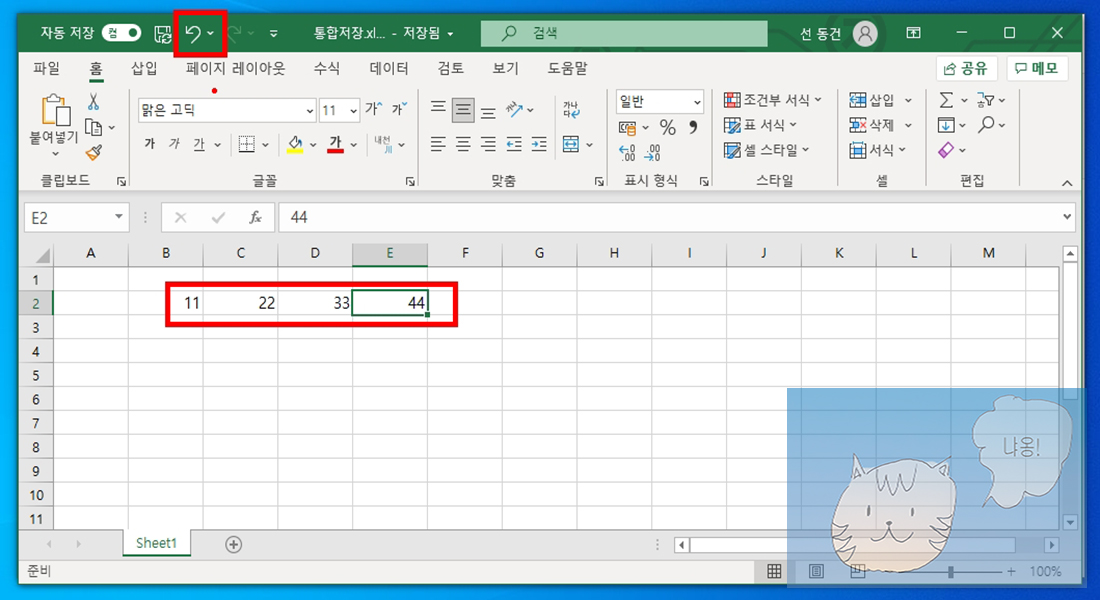The height and width of the screenshot is (600, 1100).
Task: Open the font name dropdown 맑은 고딕
Action: tap(309, 111)
